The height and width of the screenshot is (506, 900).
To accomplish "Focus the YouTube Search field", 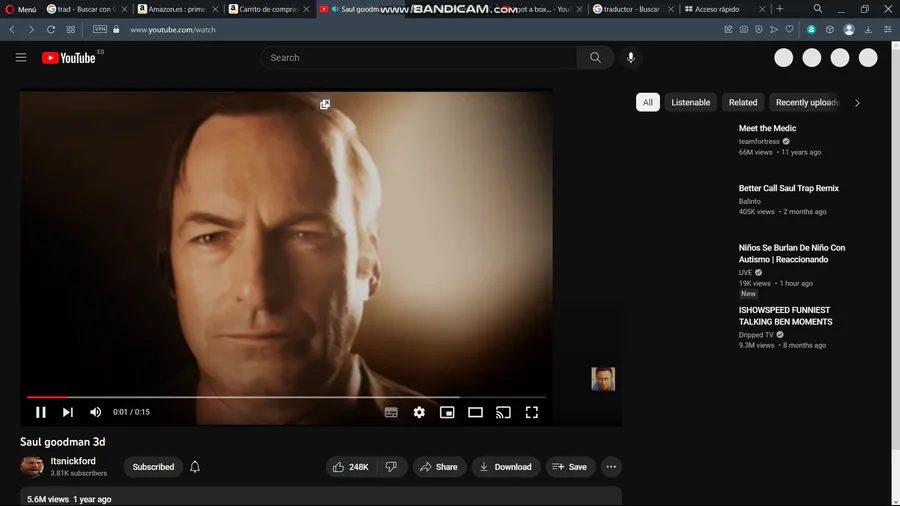I will point(419,57).
